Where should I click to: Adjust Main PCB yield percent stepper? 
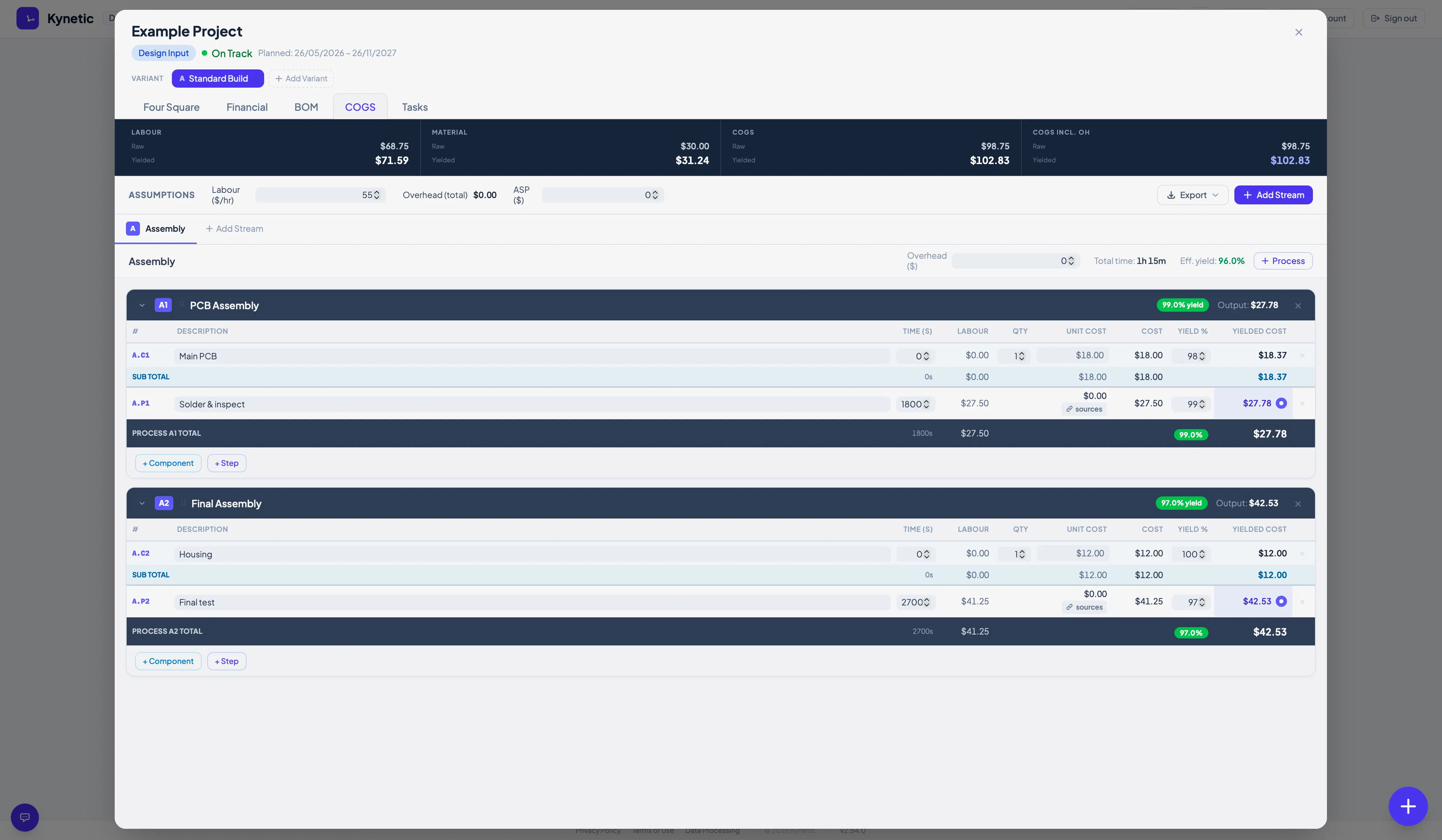coord(1202,356)
